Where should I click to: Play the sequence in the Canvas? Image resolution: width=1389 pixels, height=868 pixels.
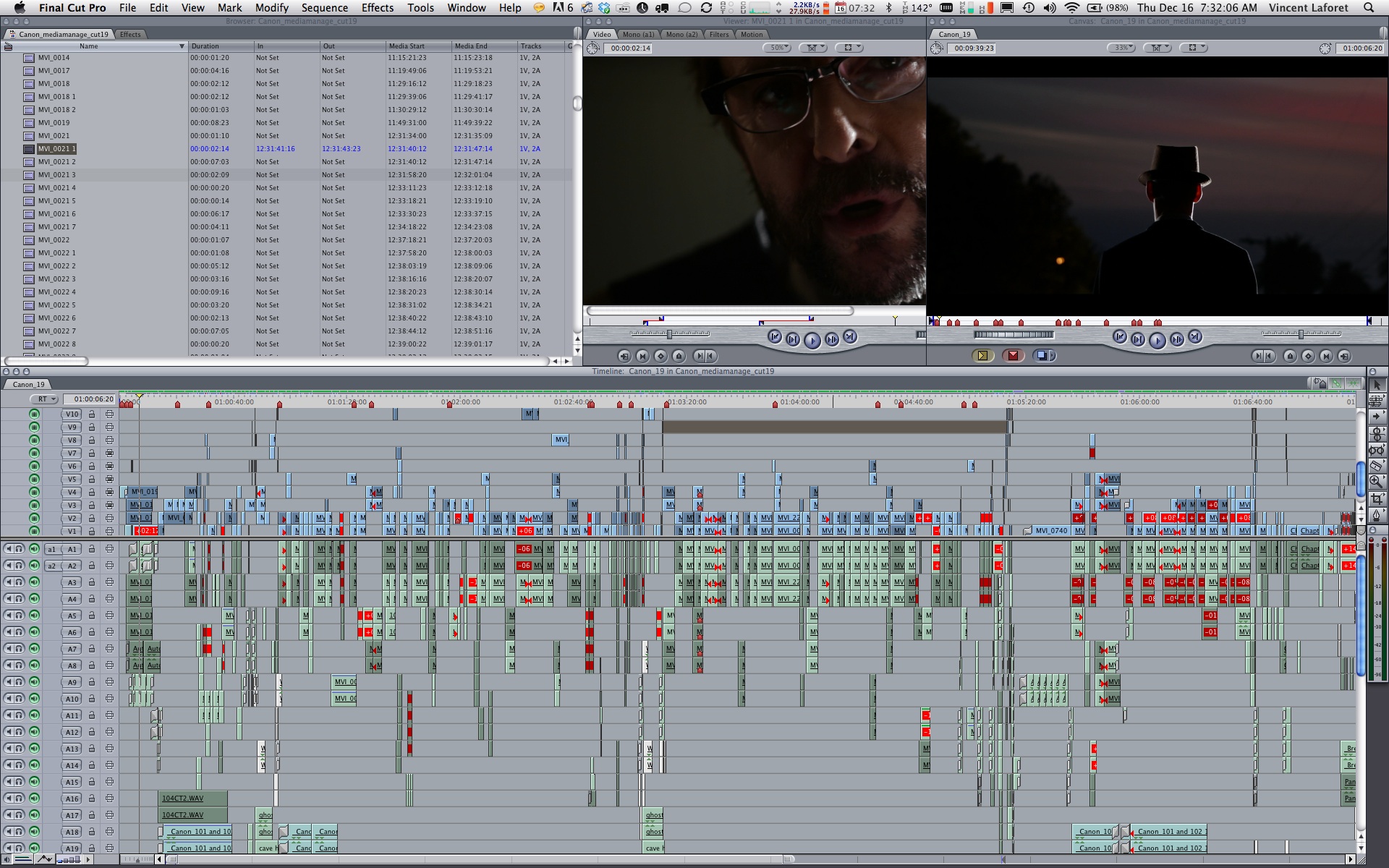pos(1157,340)
